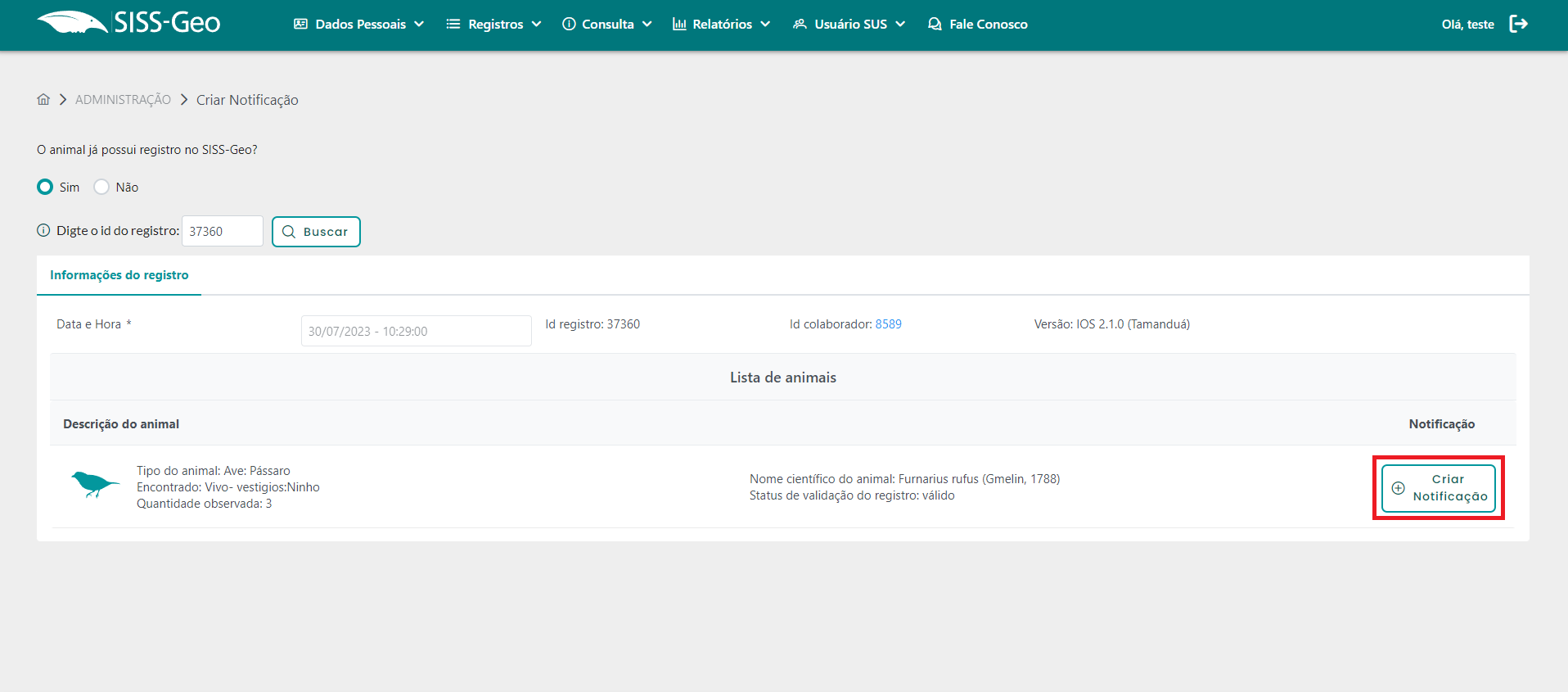Image resolution: width=1568 pixels, height=692 pixels.
Task: Click the home breadcrumb icon
Action: click(43, 99)
